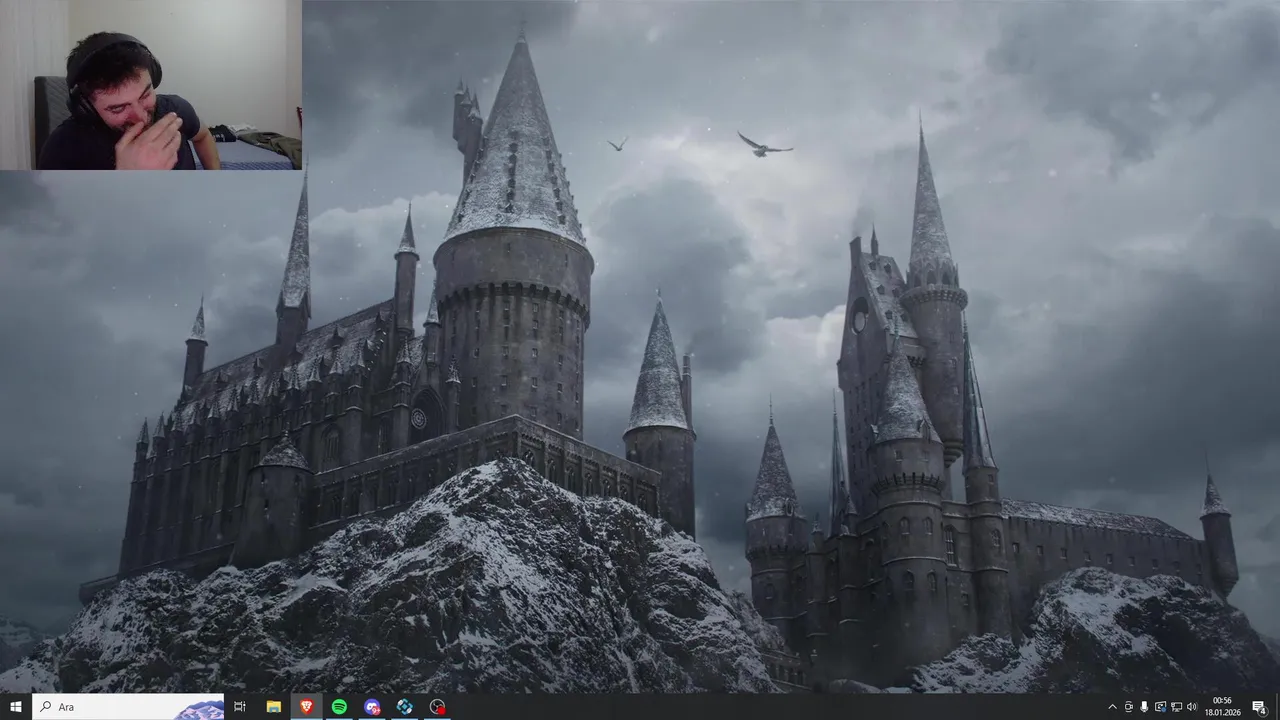Screen dimensions: 1280x720
Task: Click the display tray icon with blue dot
Action: click(x=1160, y=707)
